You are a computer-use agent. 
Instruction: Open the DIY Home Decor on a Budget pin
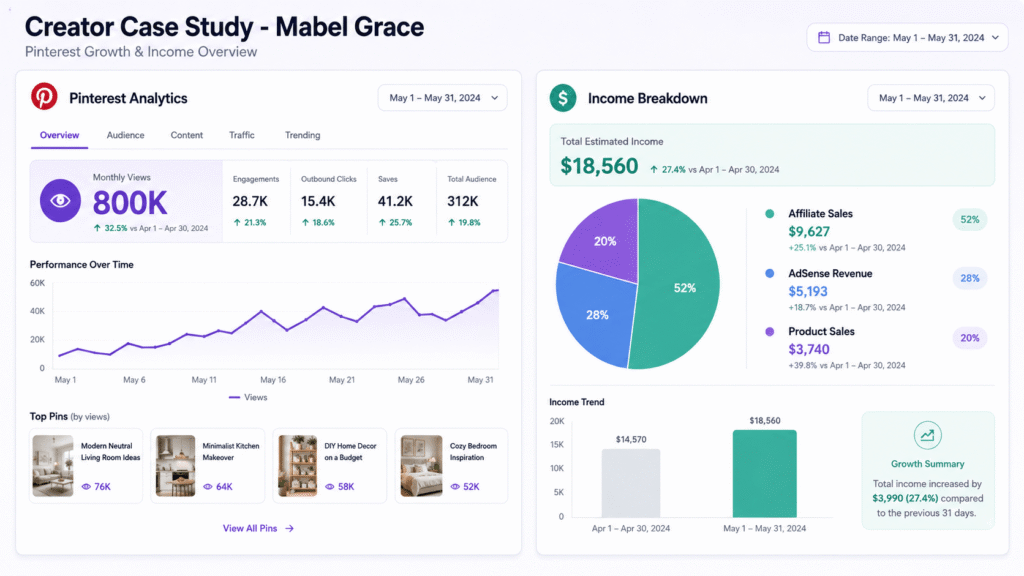point(330,466)
